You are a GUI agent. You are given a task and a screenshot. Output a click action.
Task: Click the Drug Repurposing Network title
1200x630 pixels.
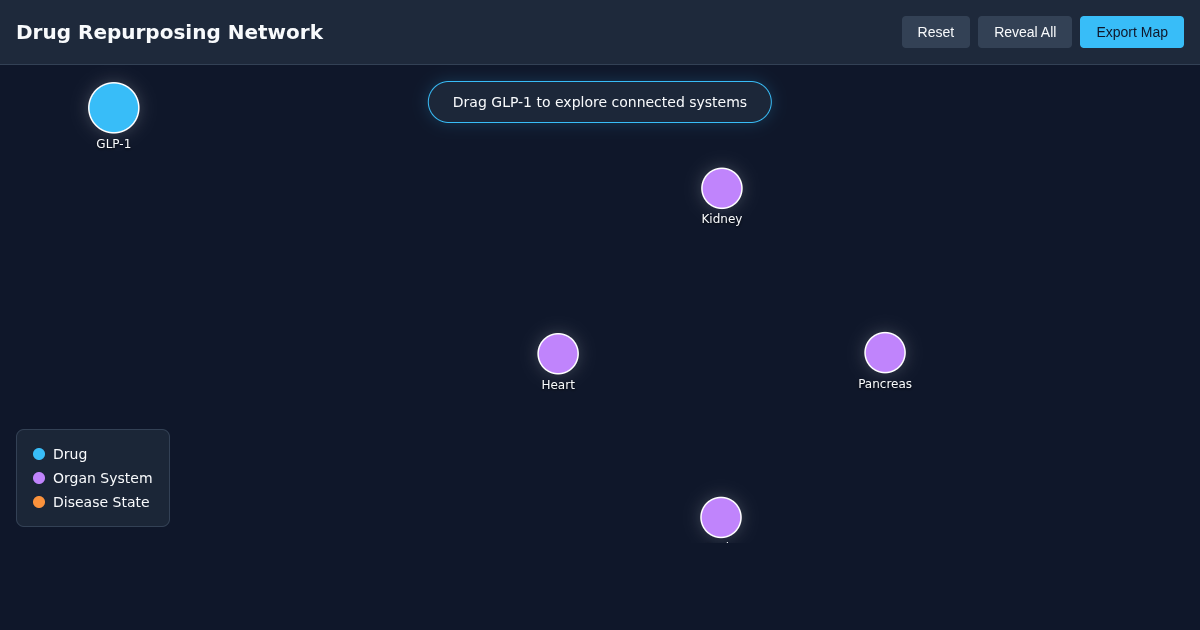[x=170, y=32]
